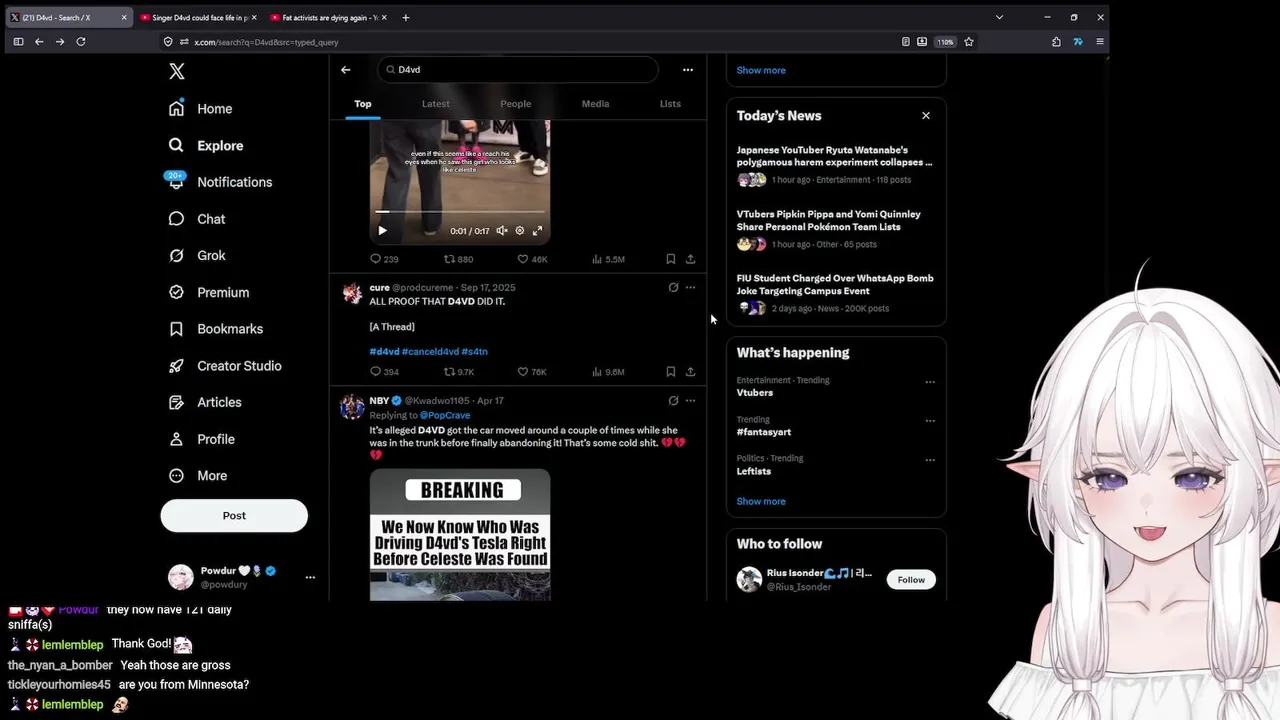Open Chat from sidebar
This screenshot has width=1280, height=720.
pyautogui.click(x=197, y=219)
